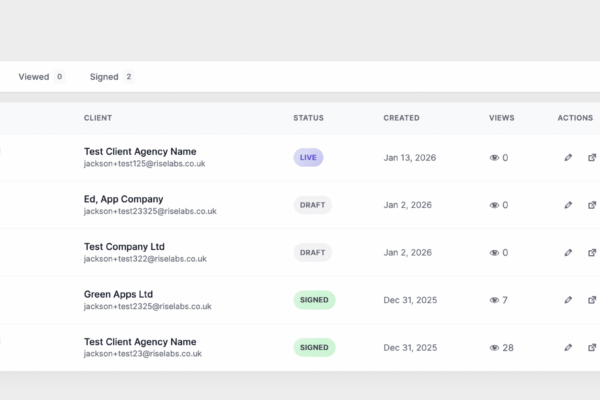Edit the Test Company Ltd row

click(x=568, y=252)
